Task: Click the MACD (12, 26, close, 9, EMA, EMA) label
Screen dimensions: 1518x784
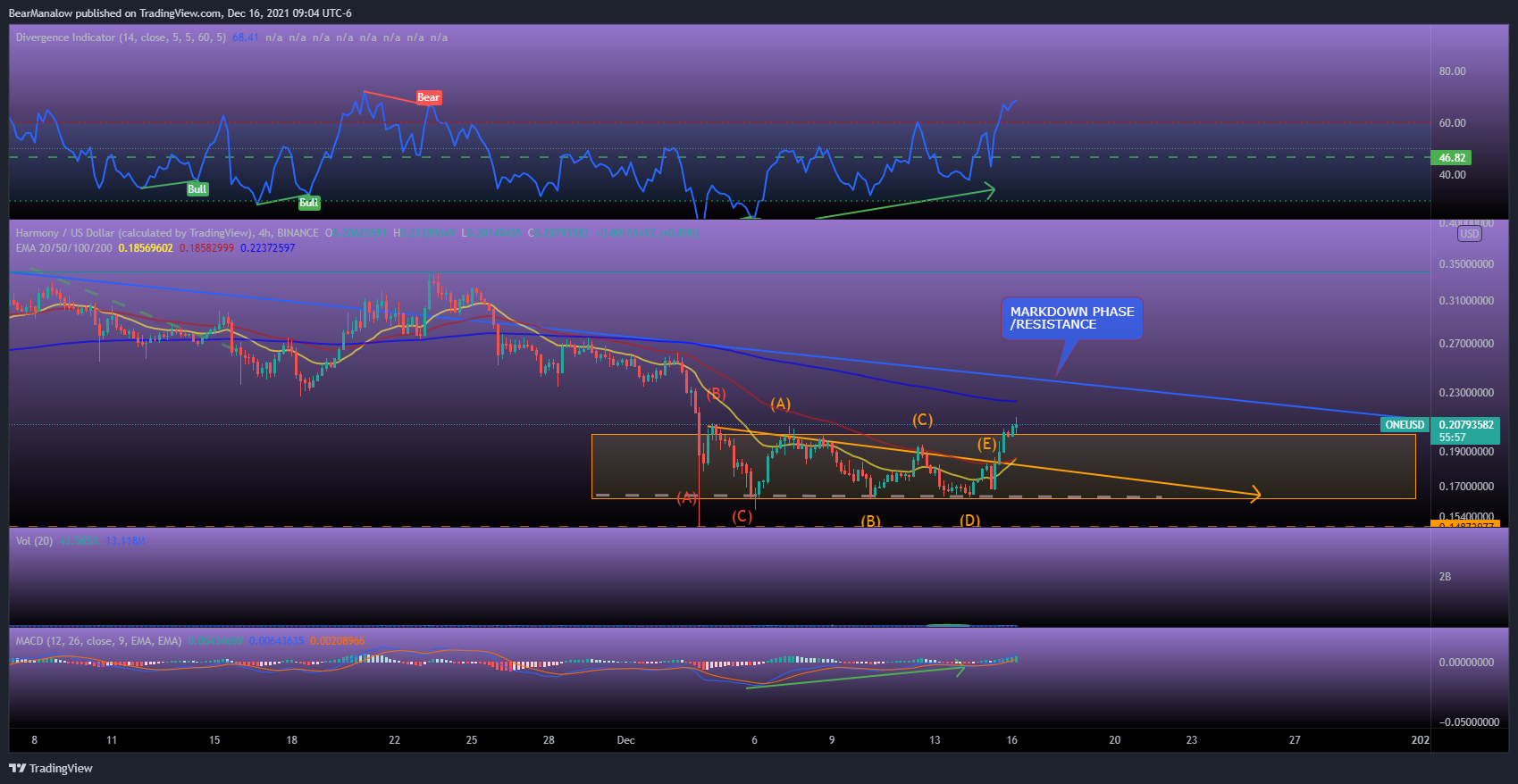Action: 98,641
